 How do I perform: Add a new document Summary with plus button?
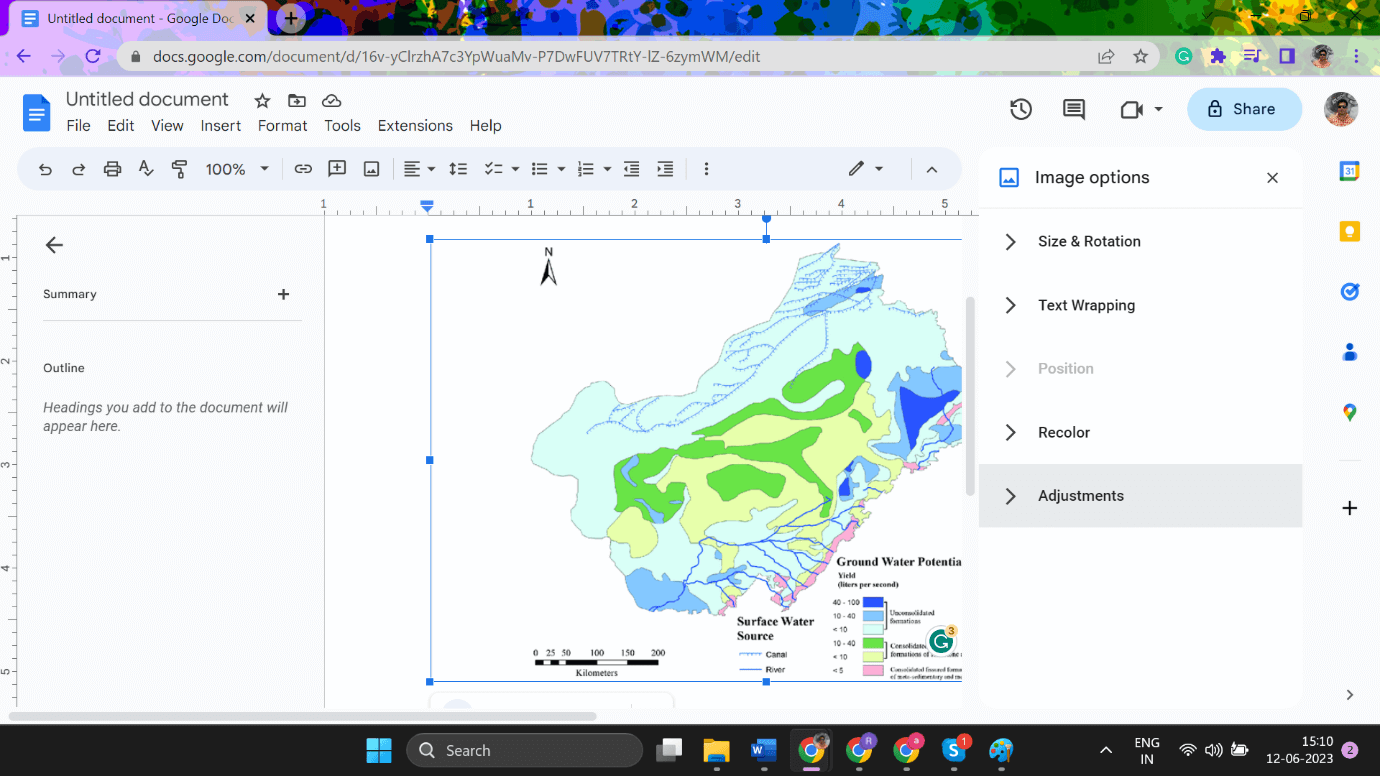tap(283, 294)
